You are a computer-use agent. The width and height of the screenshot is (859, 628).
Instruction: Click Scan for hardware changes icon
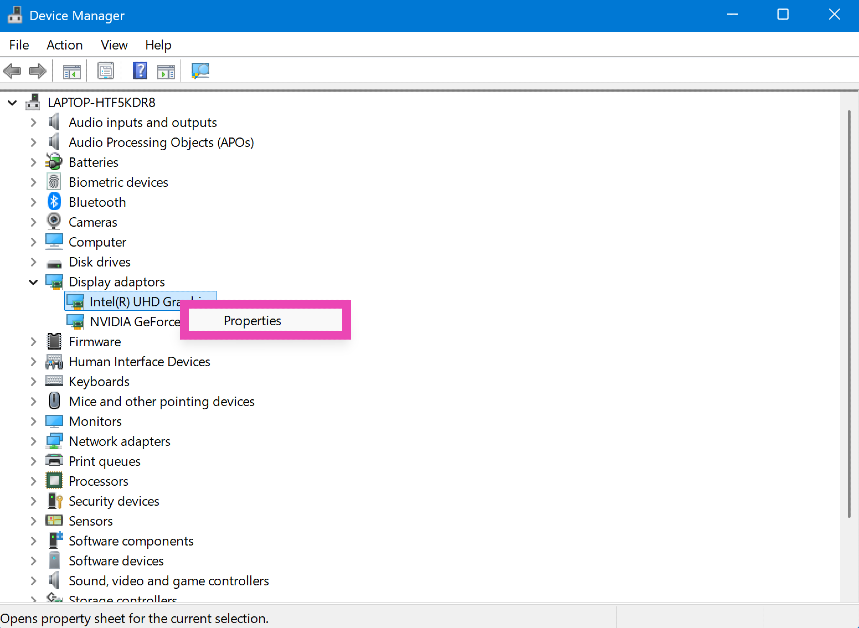click(x=200, y=71)
